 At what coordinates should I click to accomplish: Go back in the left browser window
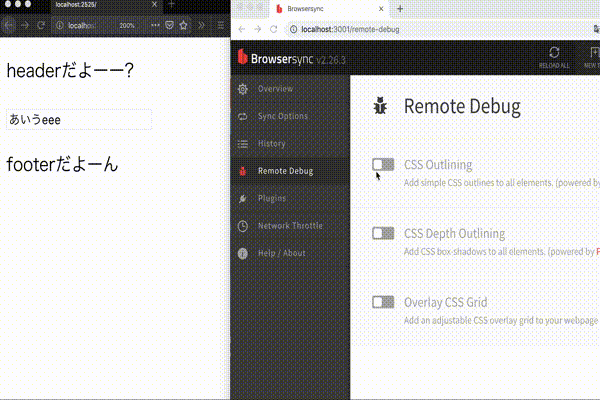pyautogui.click(x=9, y=26)
